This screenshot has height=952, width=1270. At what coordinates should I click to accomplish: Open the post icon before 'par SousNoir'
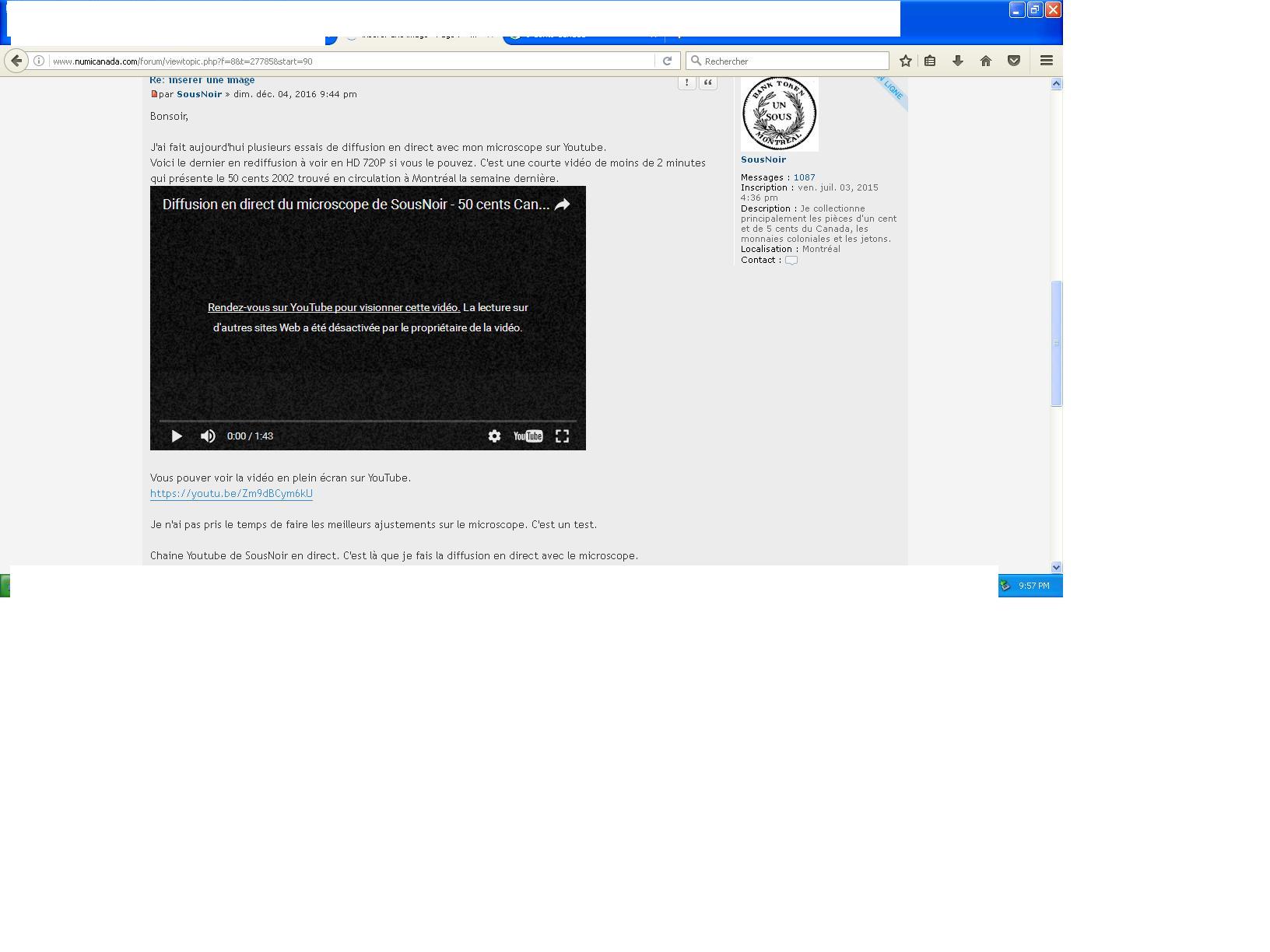[154, 94]
